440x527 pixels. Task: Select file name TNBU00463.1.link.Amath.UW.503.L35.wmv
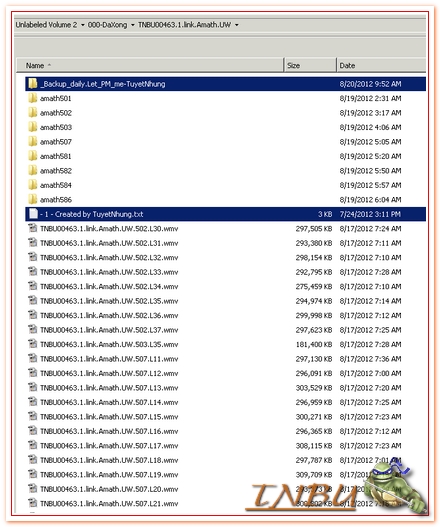tap(109, 344)
